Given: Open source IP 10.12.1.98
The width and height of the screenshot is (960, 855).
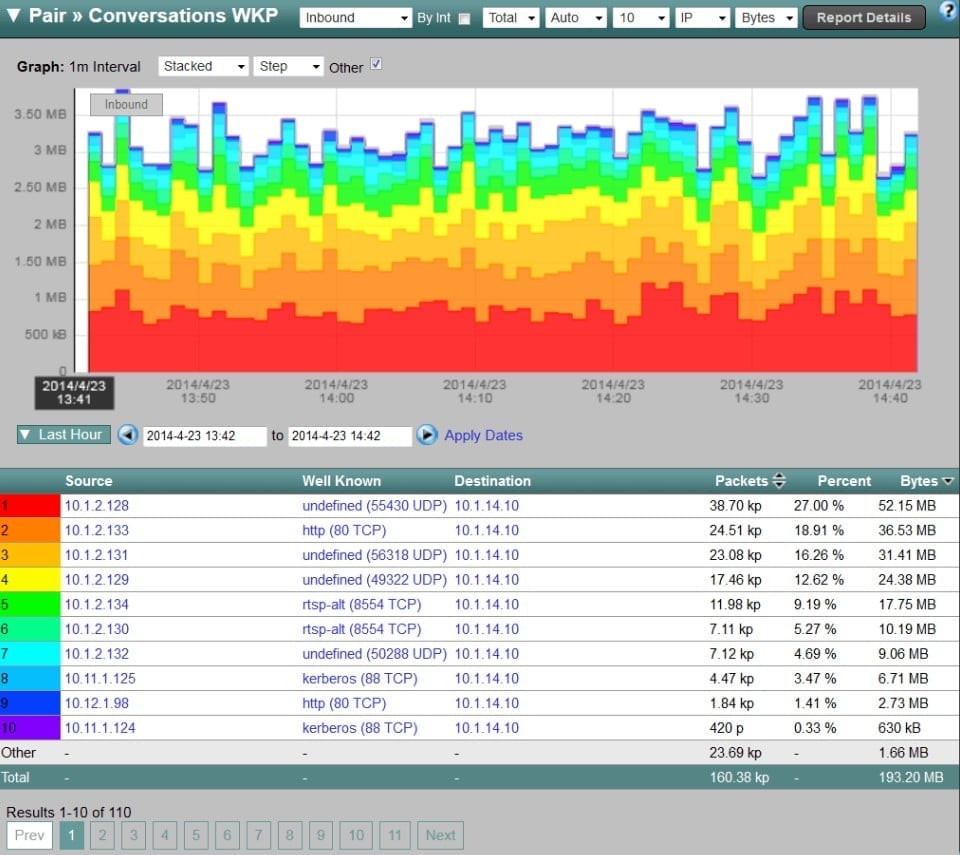Looking at the screenshot, I should (97, 704).
